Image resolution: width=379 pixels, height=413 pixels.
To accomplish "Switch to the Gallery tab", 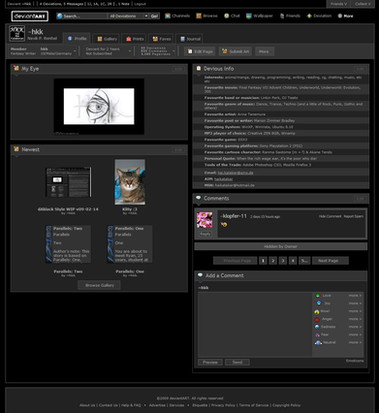I will 107,39.
